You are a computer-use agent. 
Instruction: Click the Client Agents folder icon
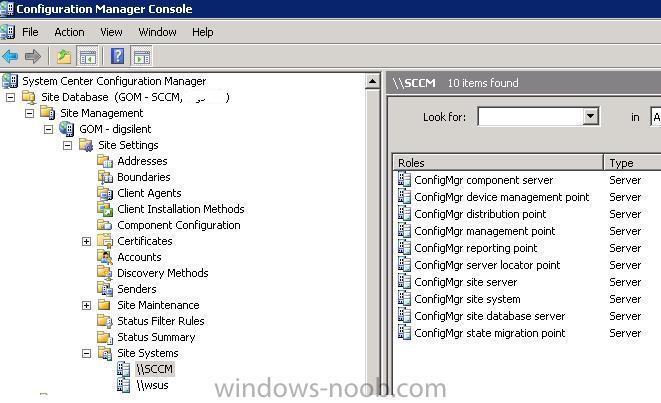(x=105, y=193)
